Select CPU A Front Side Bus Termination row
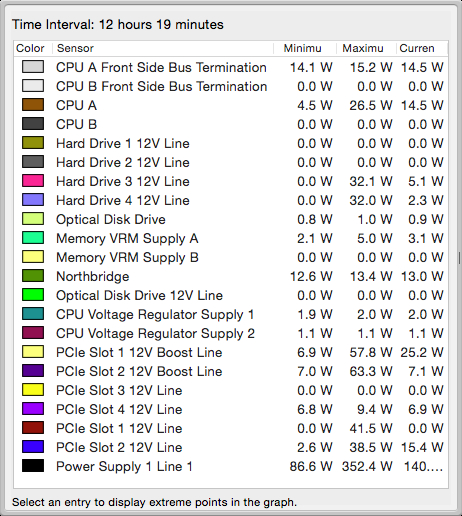Viewport: 462px width, 516px height. coord(231,67)
